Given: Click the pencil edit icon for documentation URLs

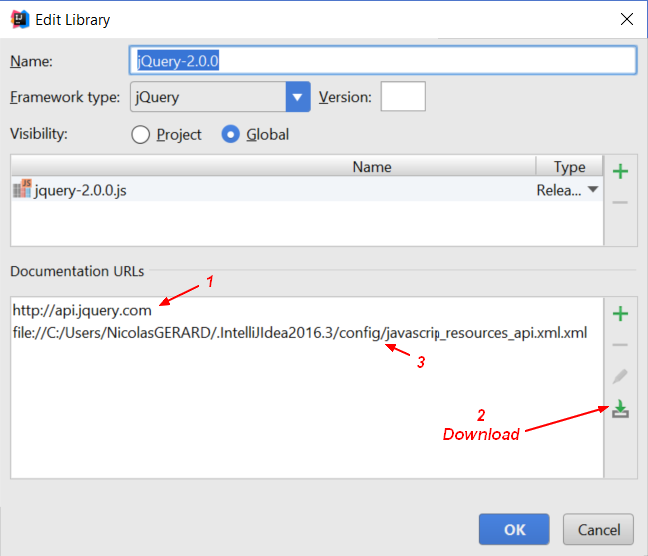Looking at the screenshot, I should pos(620,377).
